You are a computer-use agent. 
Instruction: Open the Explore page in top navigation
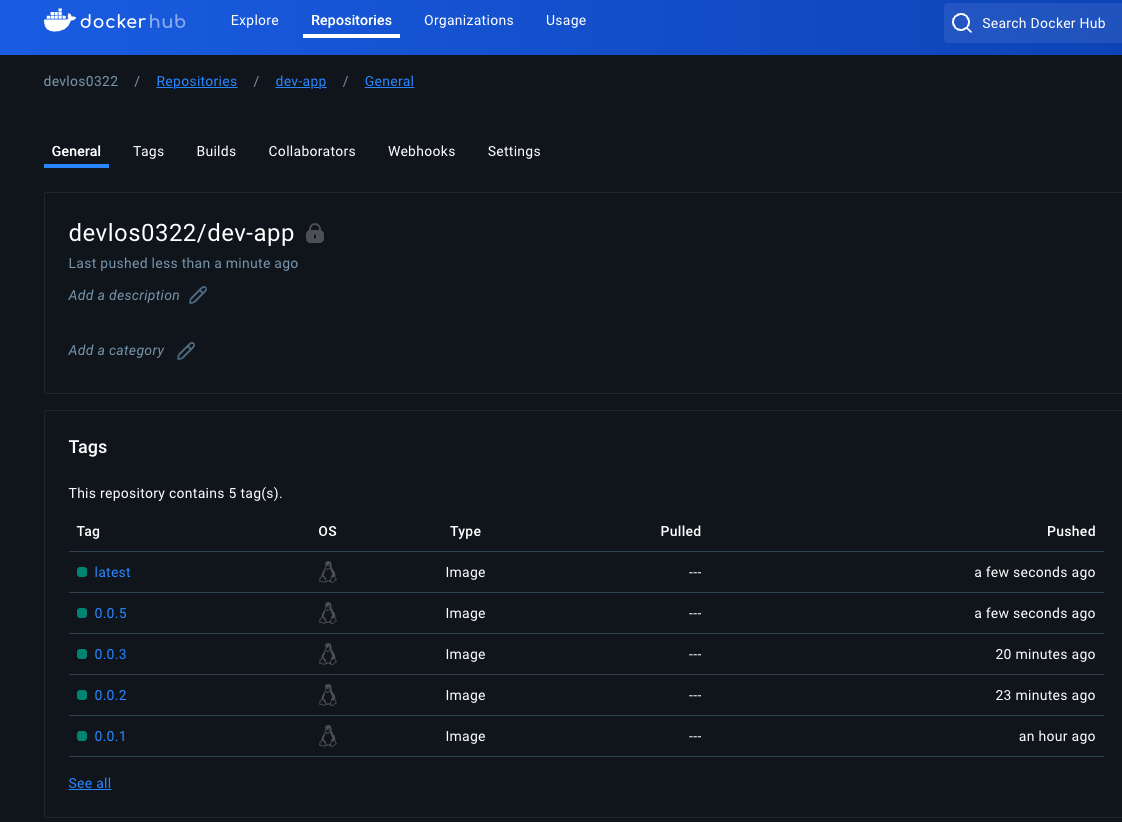tap(255, 21)
